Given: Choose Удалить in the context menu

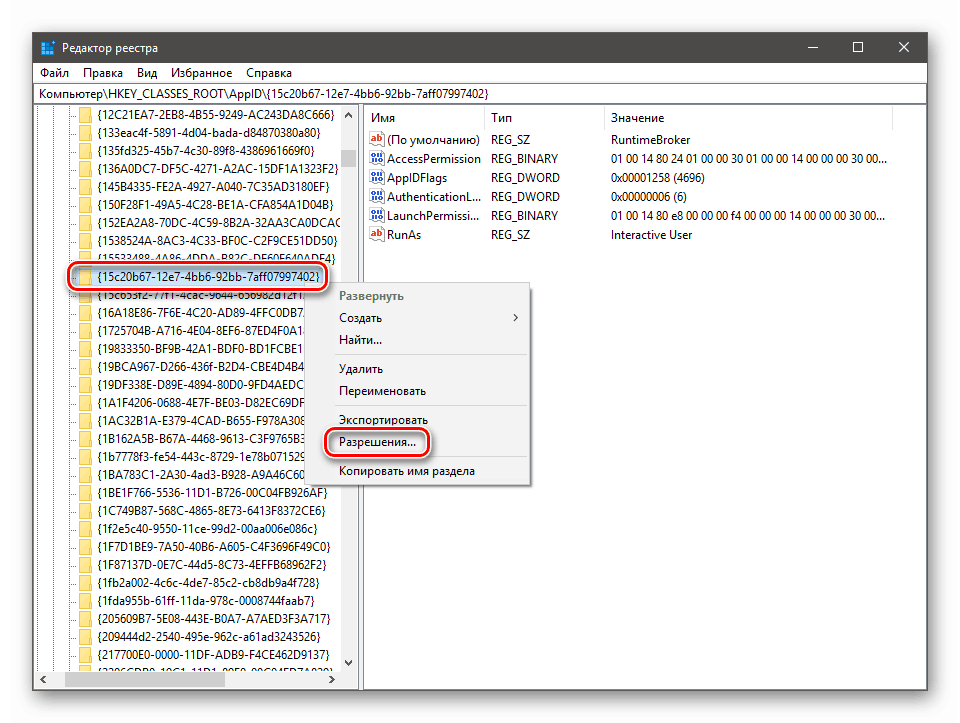Looking at the screenshot, I should tap(361, 369).
